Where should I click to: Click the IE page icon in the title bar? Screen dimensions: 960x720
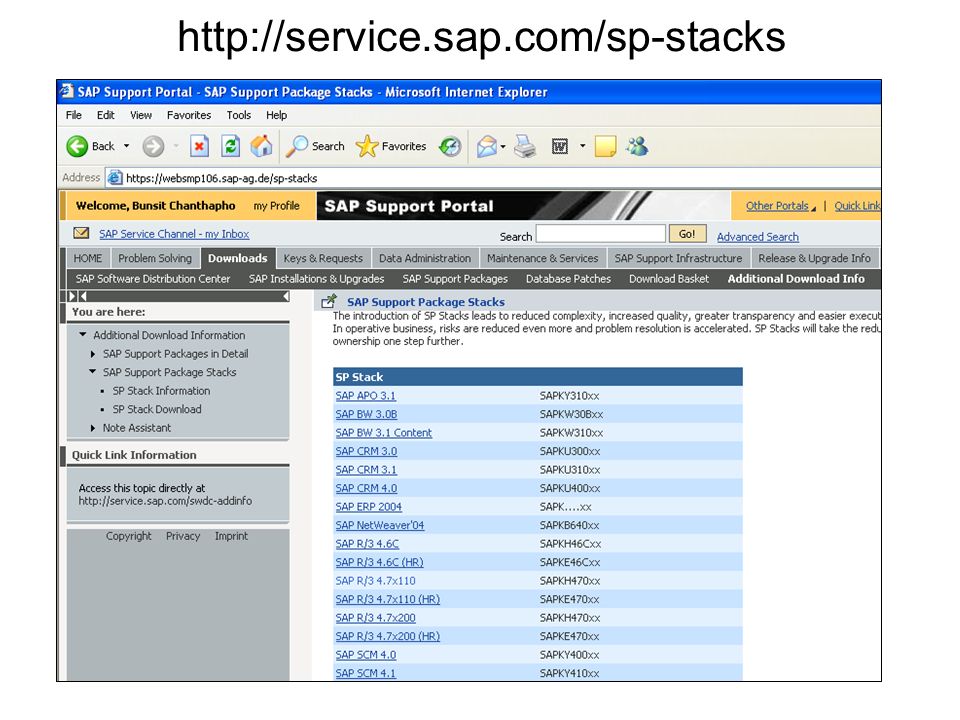point(67,91)
